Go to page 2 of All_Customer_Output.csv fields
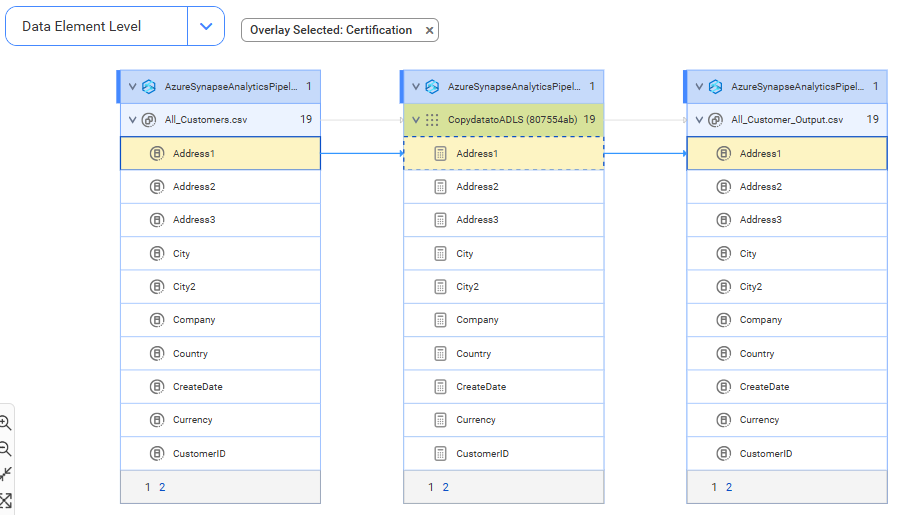Image resolution: width=907 pixels, height=515 pixels. (x=729, y=487)
